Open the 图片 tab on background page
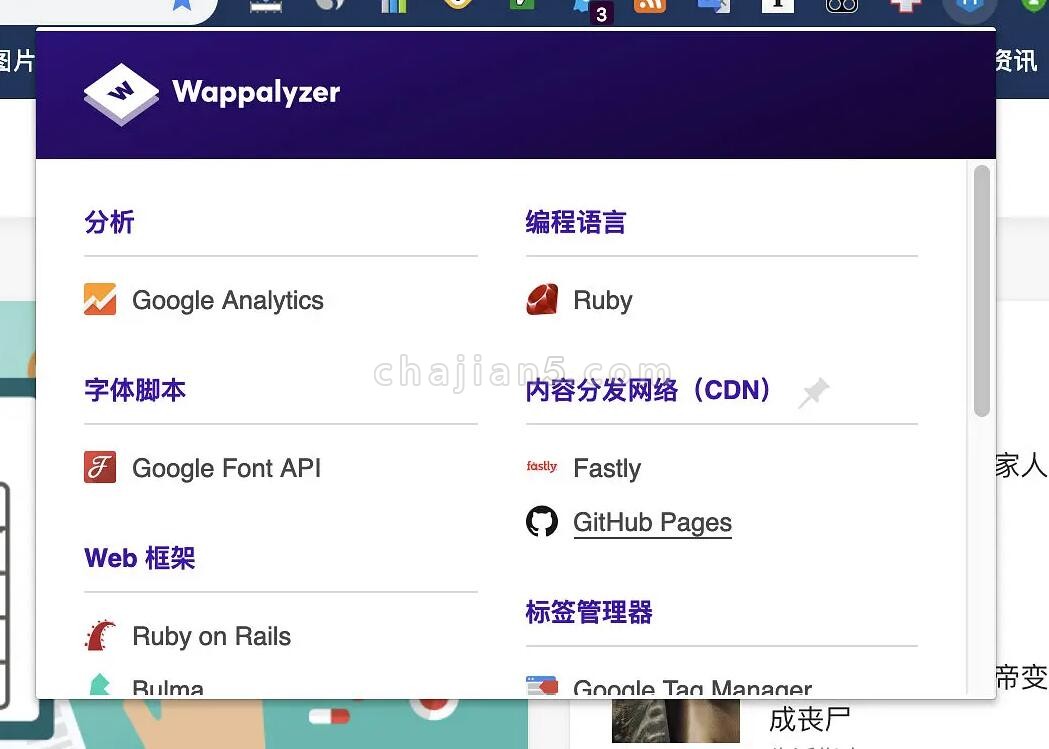Viewport: 1049px width, 749px height. point(16,61)
